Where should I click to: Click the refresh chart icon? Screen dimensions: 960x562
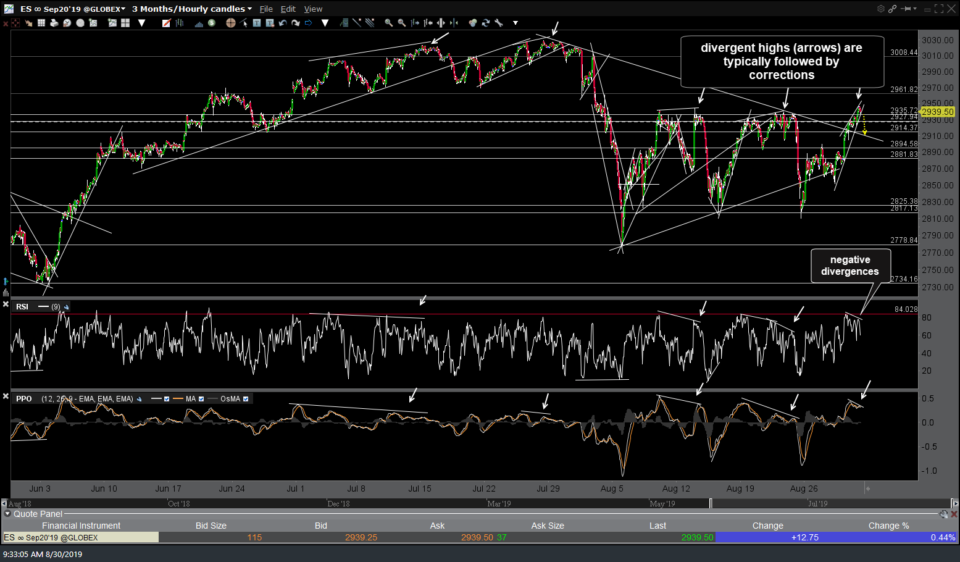[486, 23]
